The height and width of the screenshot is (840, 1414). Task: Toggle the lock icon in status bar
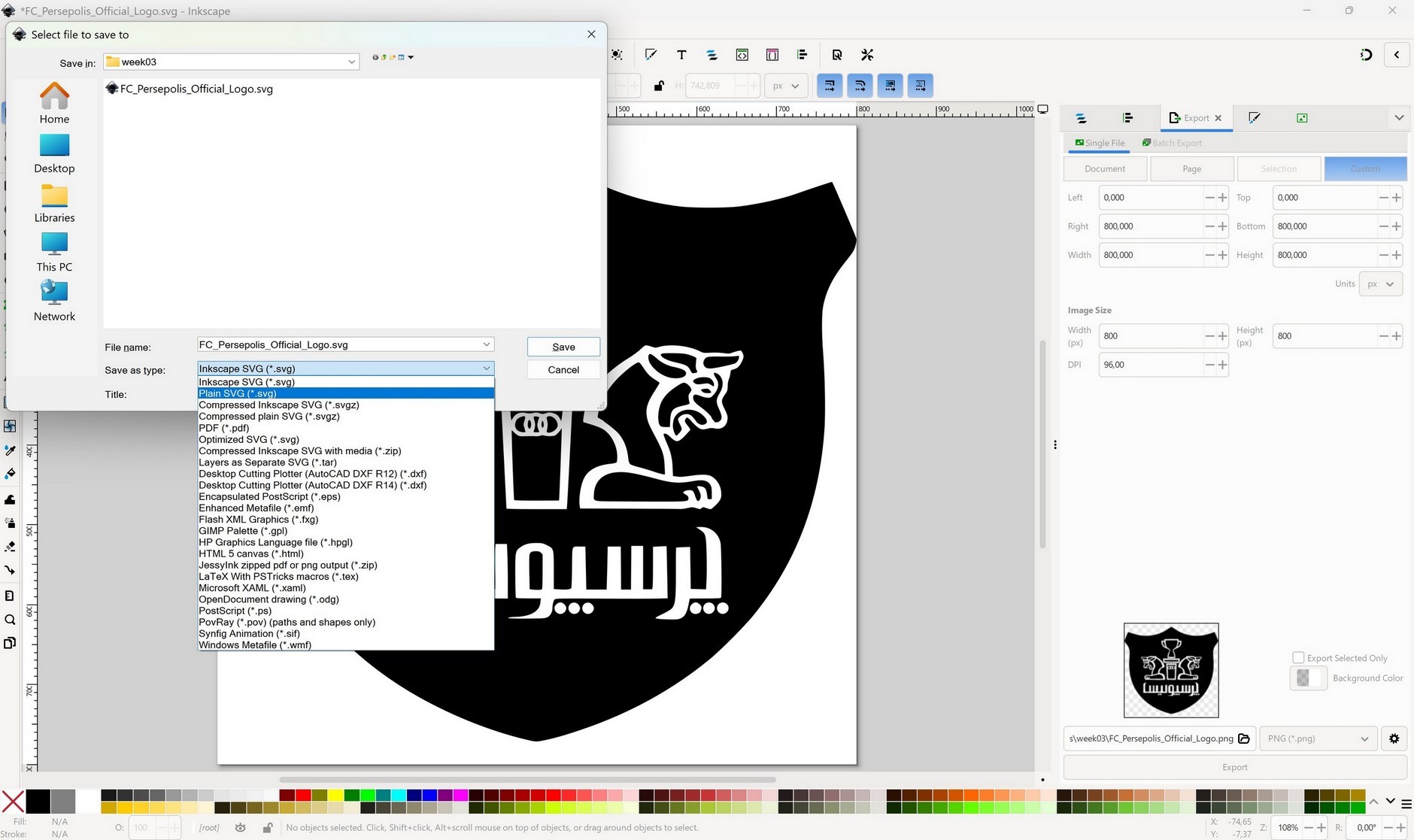(267, 827)
